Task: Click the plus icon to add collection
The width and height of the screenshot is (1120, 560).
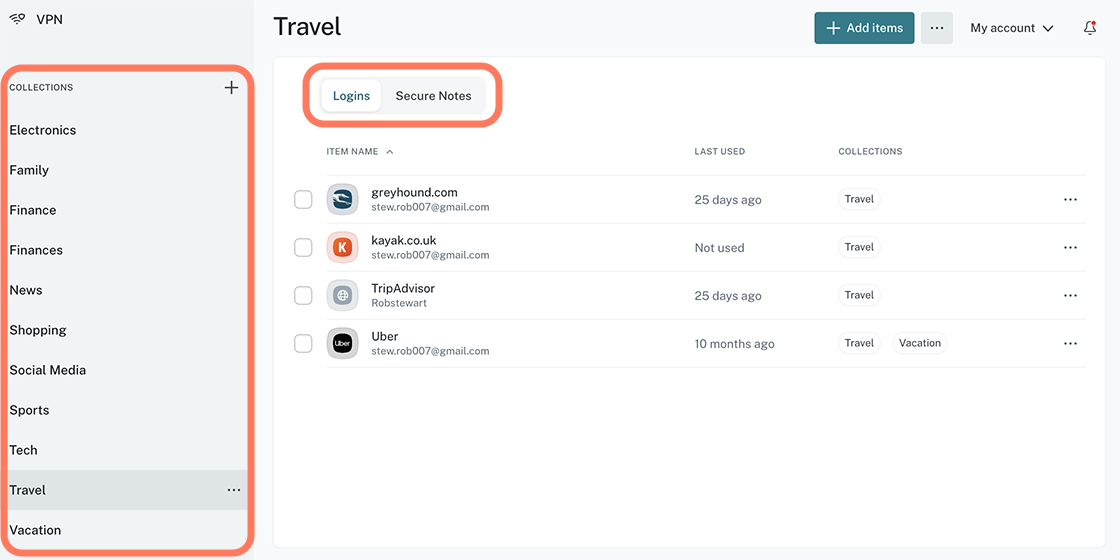Action: point(231,87)
